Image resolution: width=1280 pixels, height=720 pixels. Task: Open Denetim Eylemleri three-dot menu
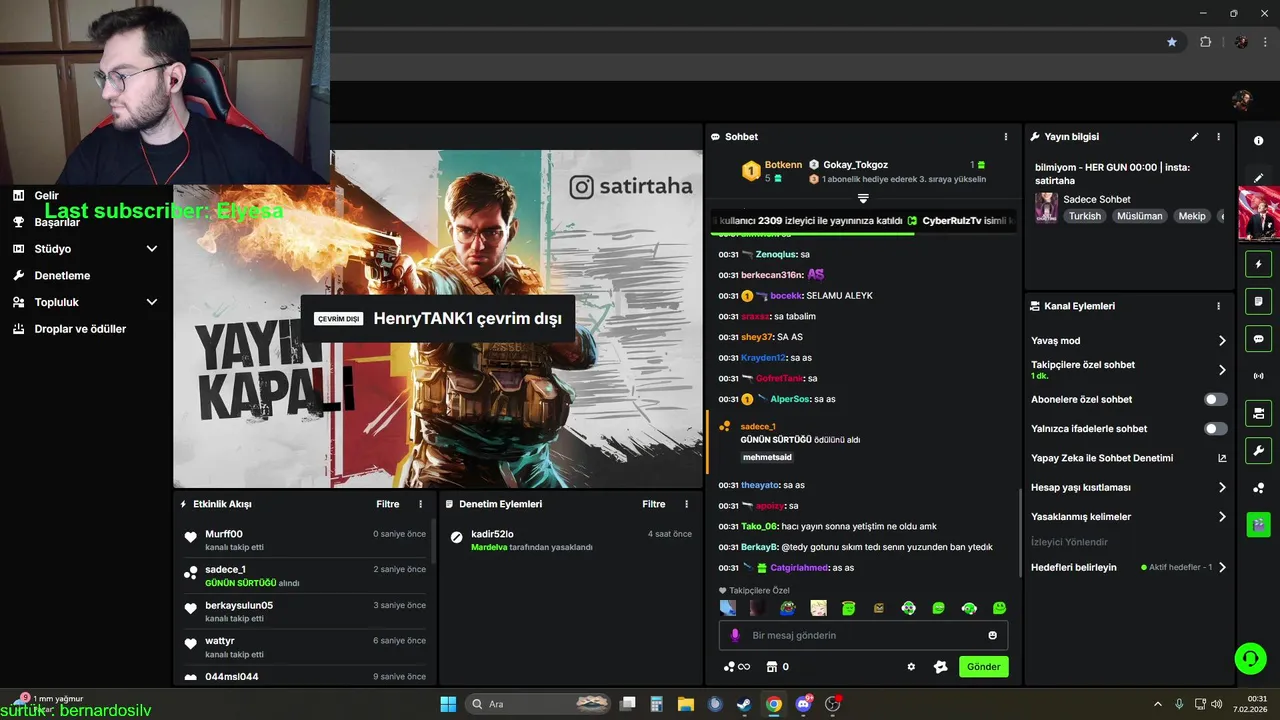coord(686,504)
